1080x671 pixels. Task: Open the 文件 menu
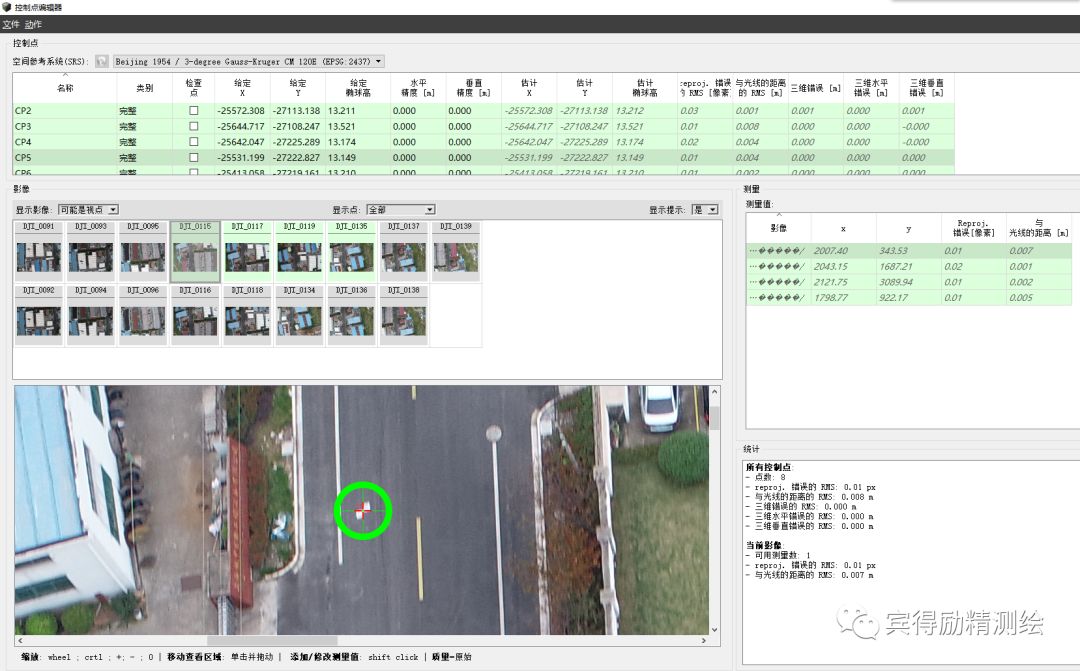[x=11, y=24]
